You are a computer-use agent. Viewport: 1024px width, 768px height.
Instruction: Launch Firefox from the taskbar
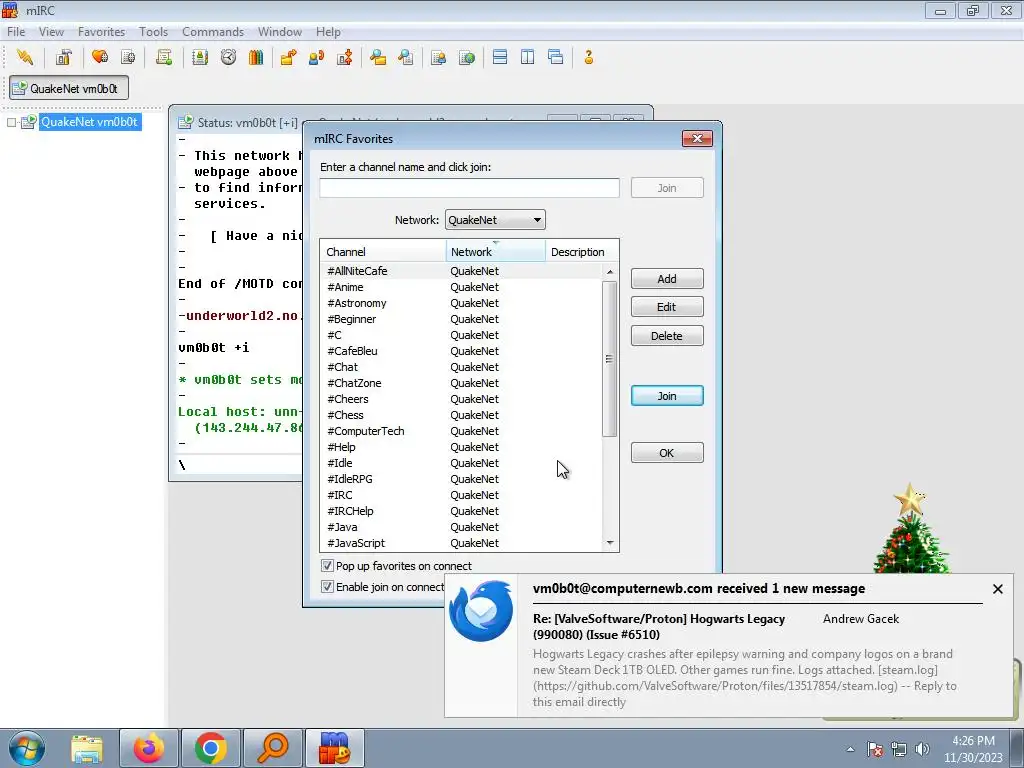(x=149, y=748)
